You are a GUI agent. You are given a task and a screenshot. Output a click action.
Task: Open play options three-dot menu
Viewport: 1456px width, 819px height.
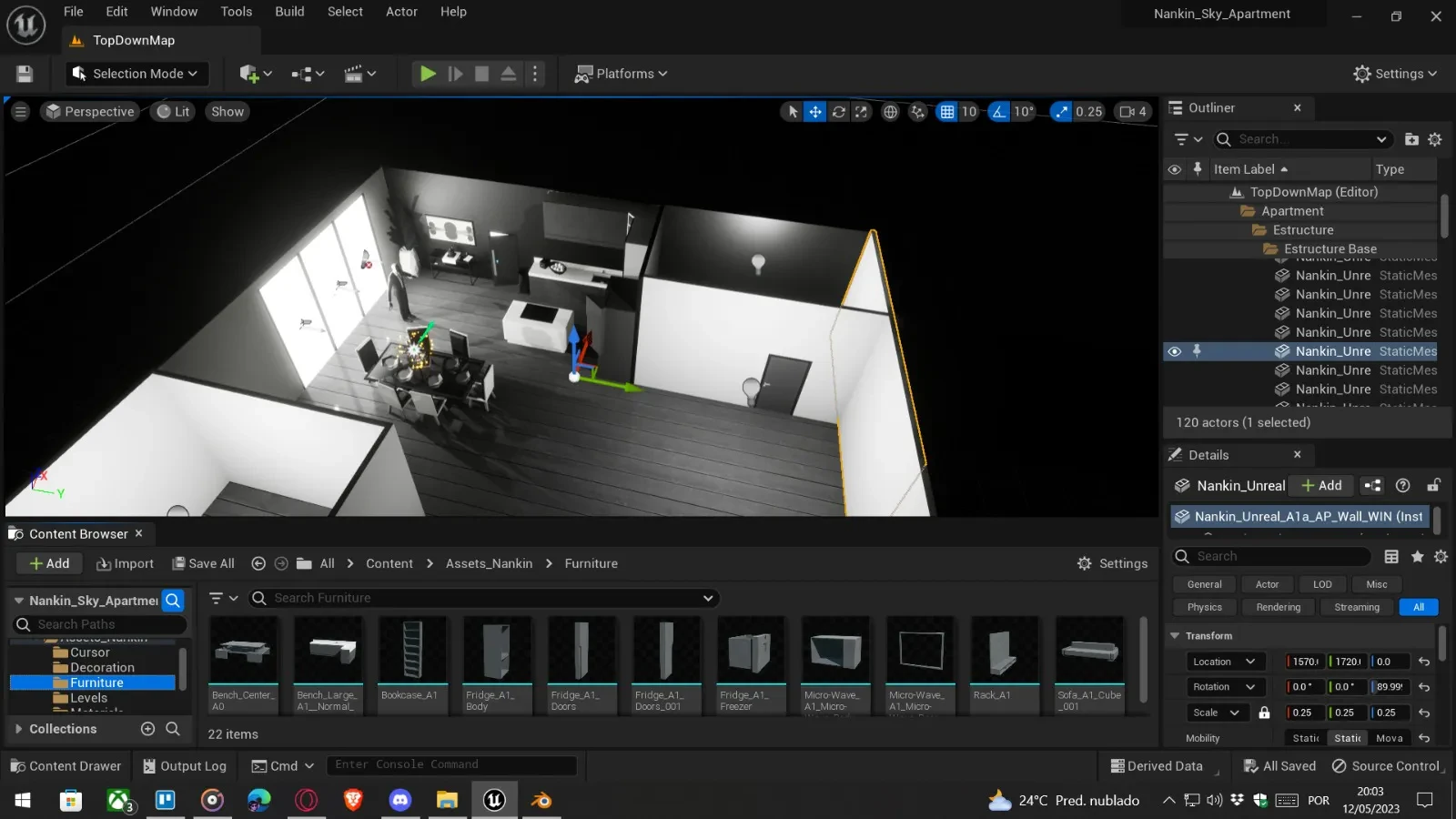(x=535, y=74)
